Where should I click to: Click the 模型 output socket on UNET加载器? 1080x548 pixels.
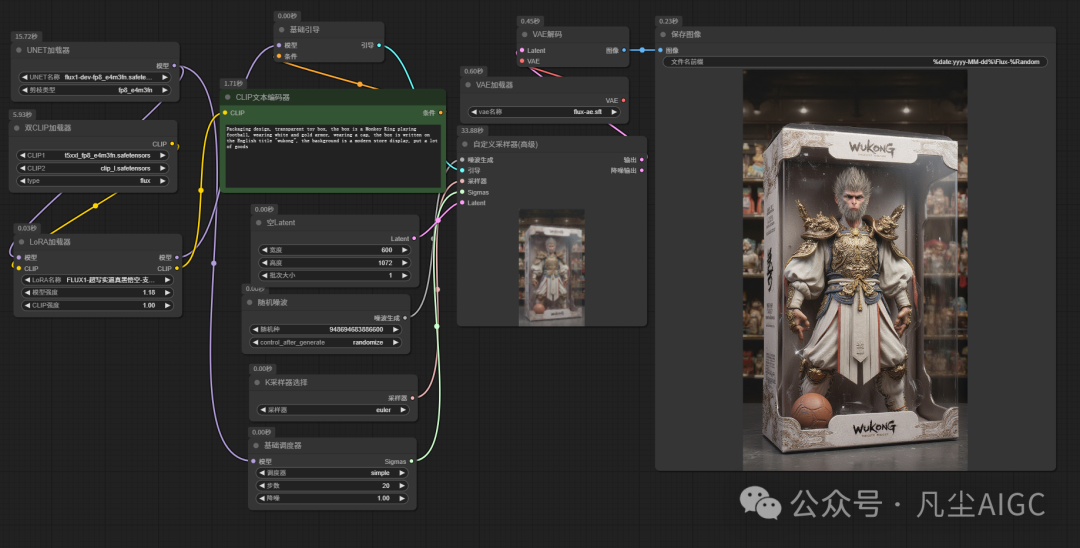174,65
